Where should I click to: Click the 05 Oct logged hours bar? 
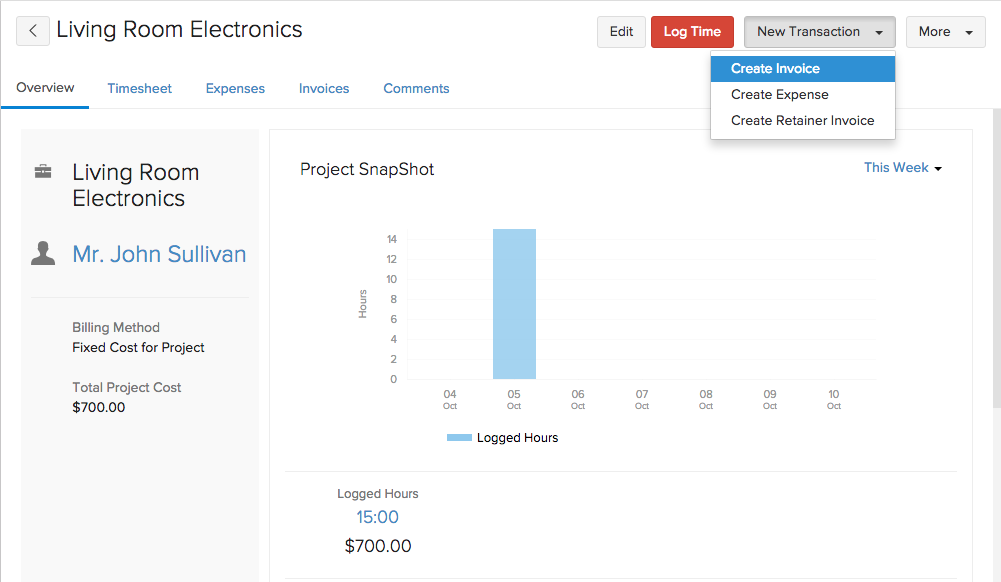514,304
